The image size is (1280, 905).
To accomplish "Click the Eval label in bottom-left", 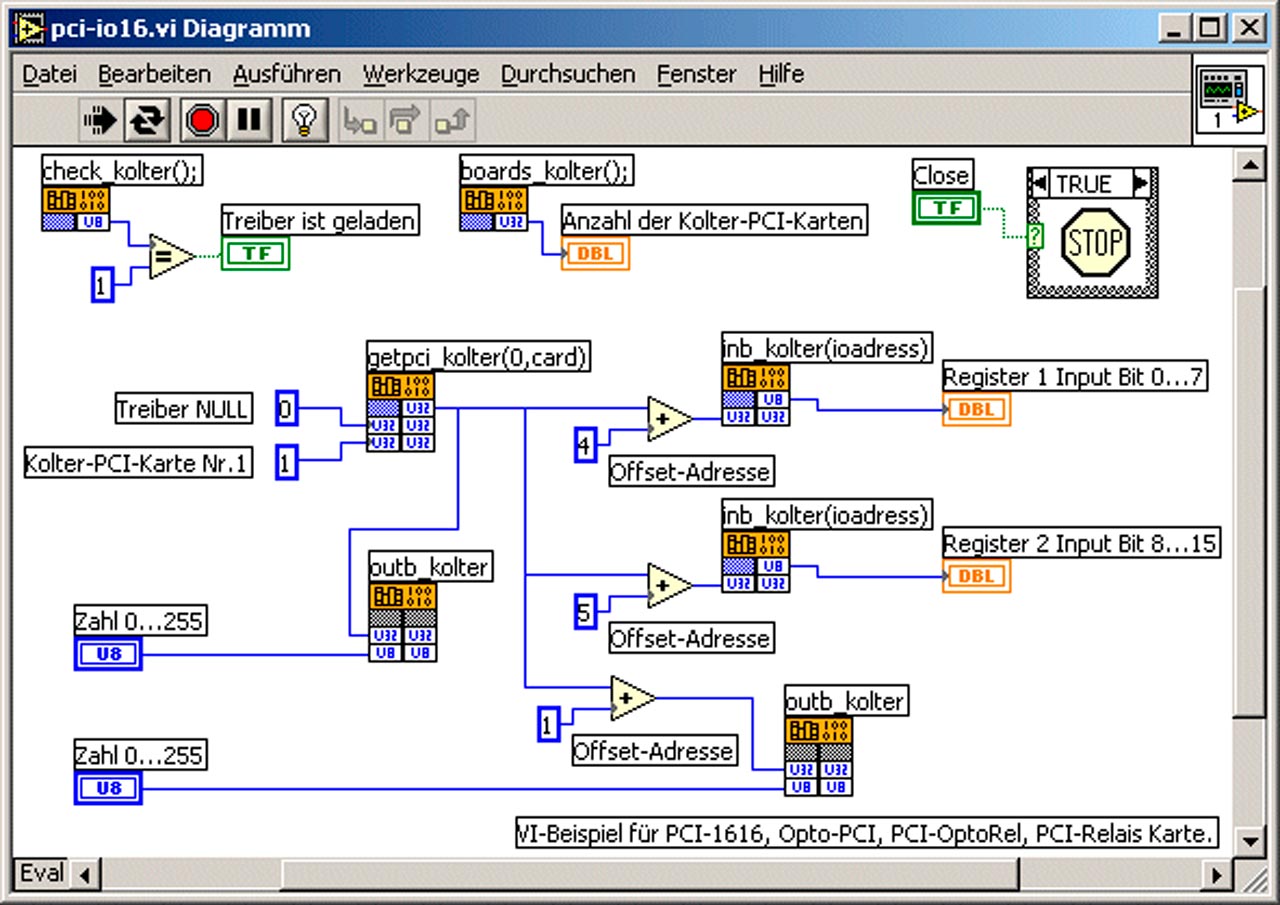I will [41, 873].
